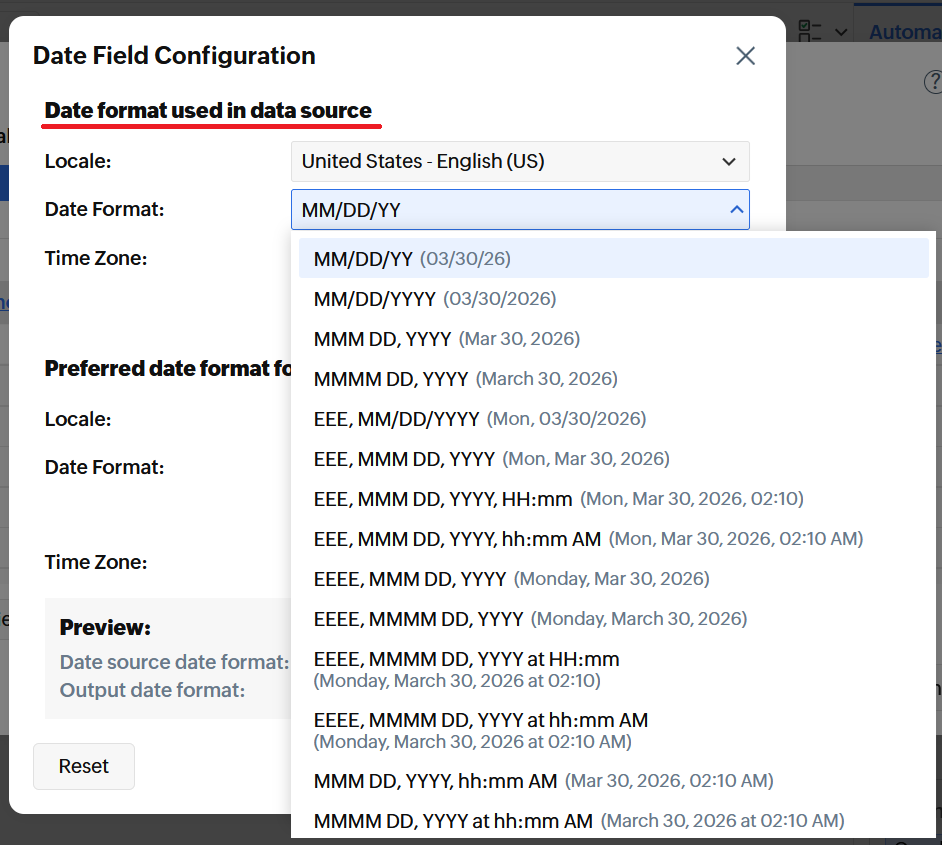Choose EEEE, MMMM DD, YYYY at HH:mm
942x845 pixels.
(x=467, y=669)
